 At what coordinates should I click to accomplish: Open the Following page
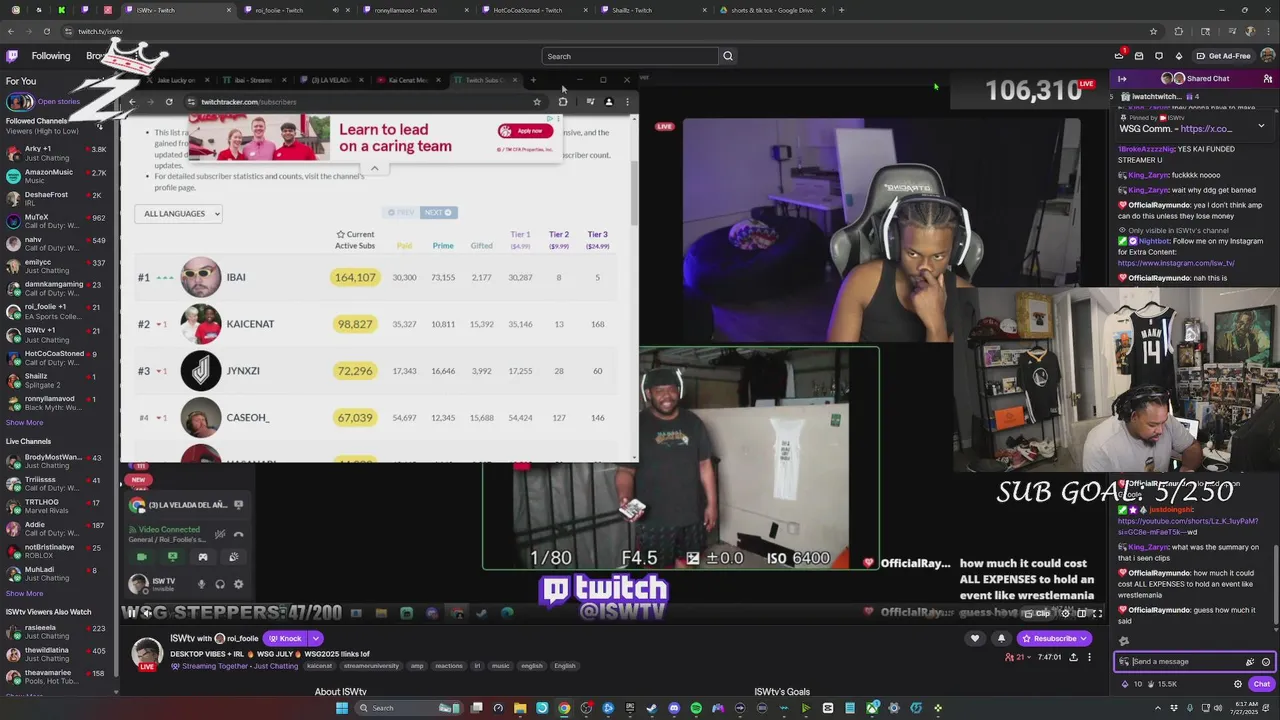point(51,56)
